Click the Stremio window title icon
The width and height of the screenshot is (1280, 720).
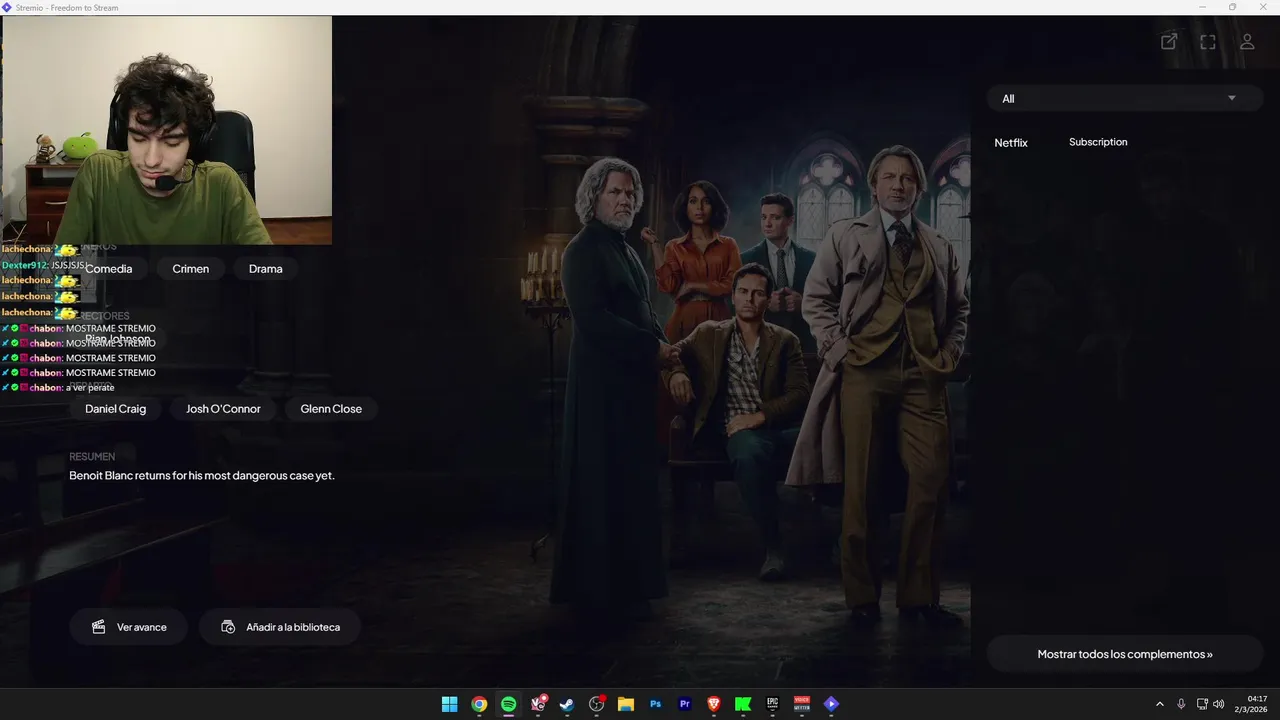coord(7,7)
